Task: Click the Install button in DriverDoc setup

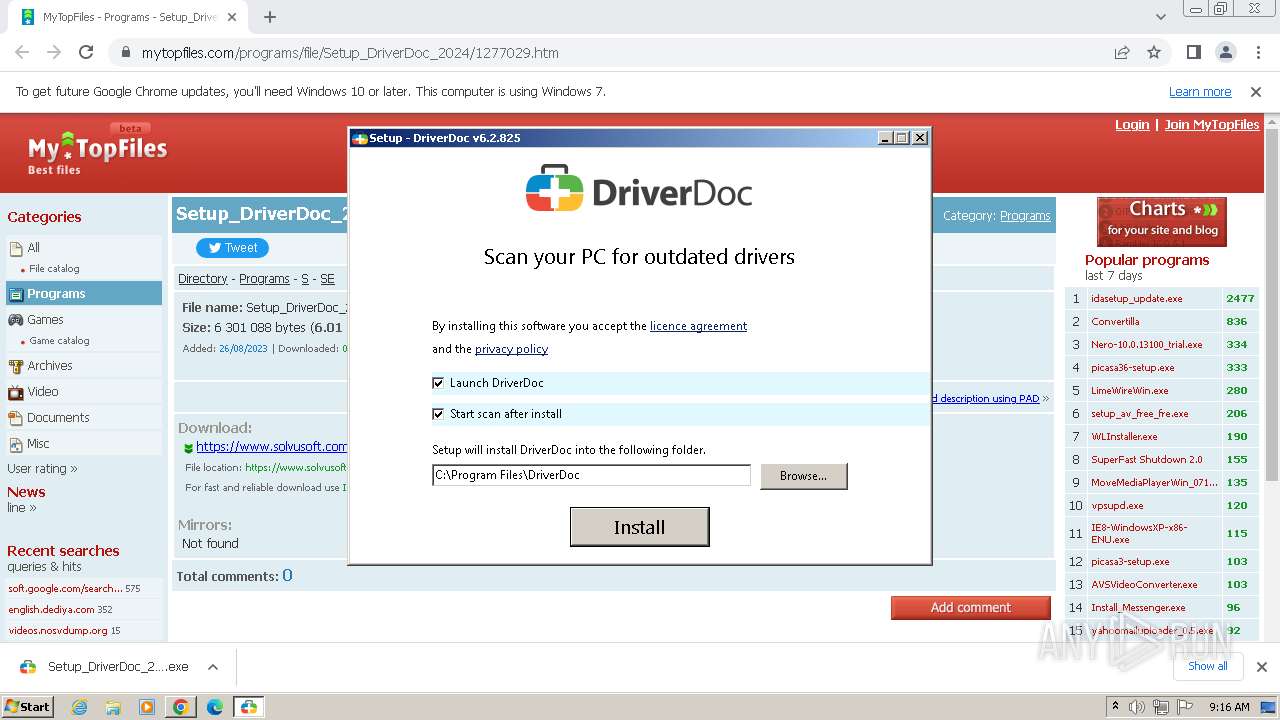Action: (x=639, y=527)
